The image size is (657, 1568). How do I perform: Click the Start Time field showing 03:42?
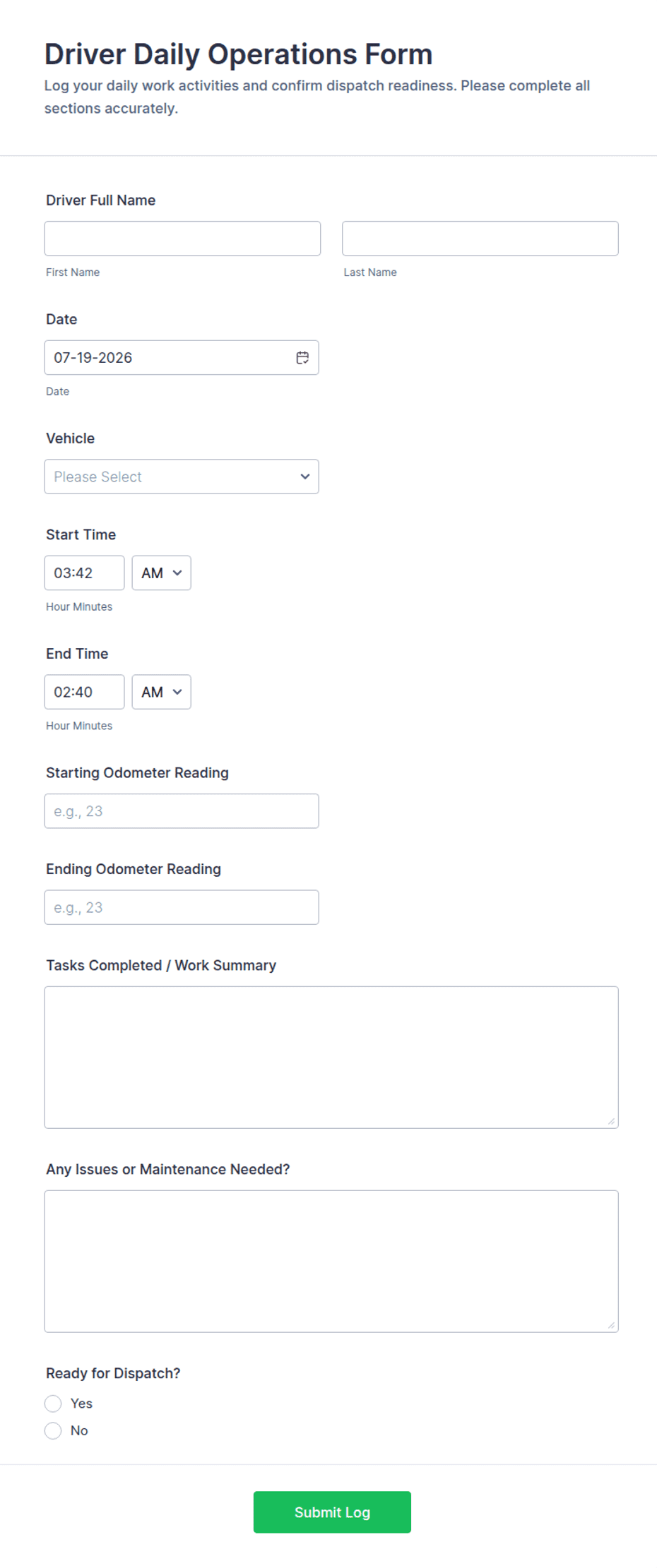(84, 573)
